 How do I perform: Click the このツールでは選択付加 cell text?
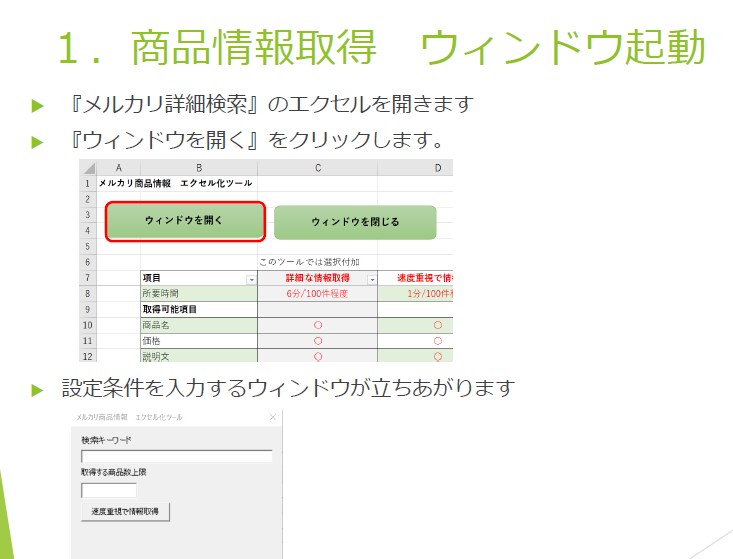309,262
